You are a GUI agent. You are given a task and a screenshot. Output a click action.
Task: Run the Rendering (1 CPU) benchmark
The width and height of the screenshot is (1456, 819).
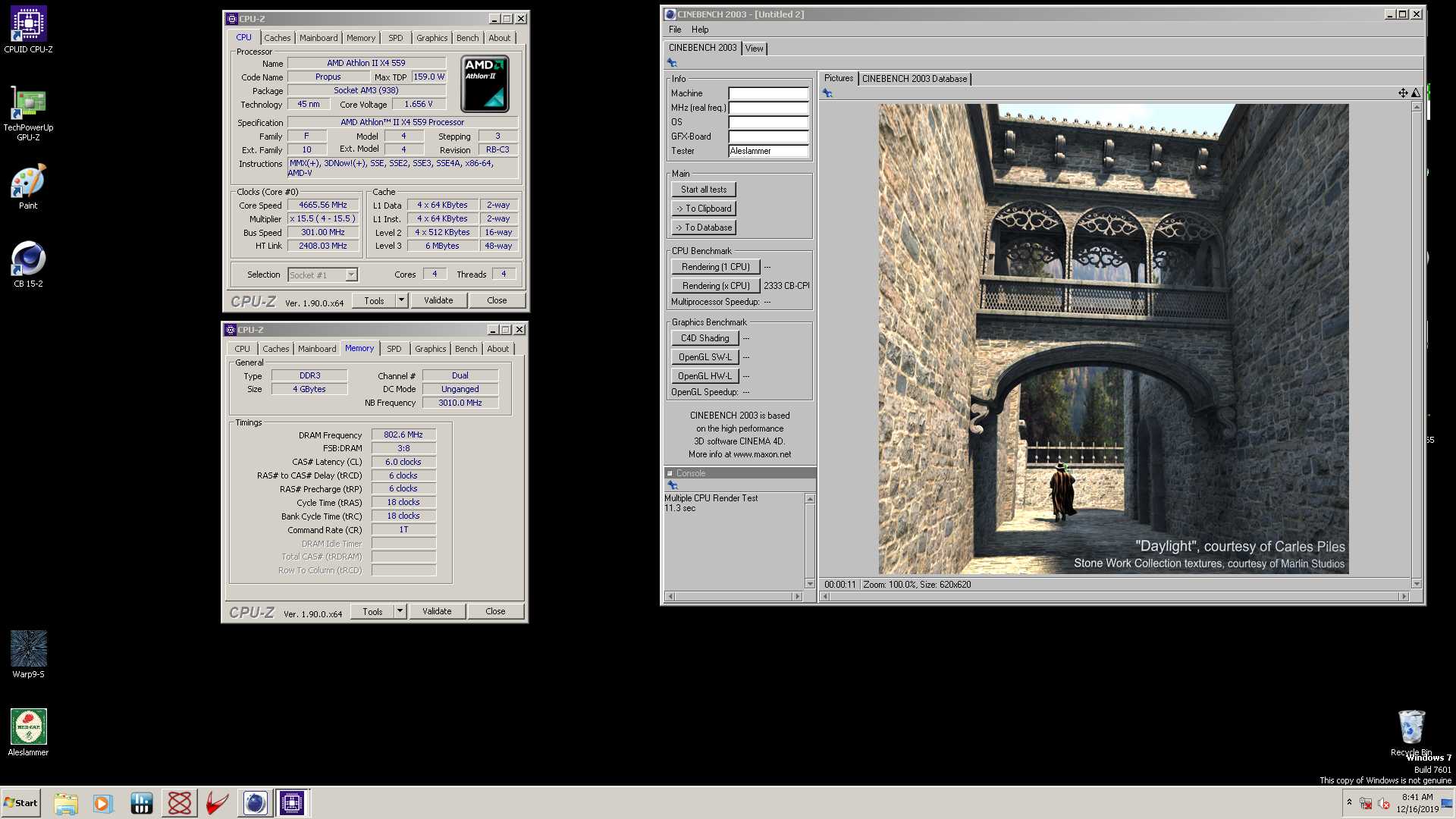pos(716,267)
